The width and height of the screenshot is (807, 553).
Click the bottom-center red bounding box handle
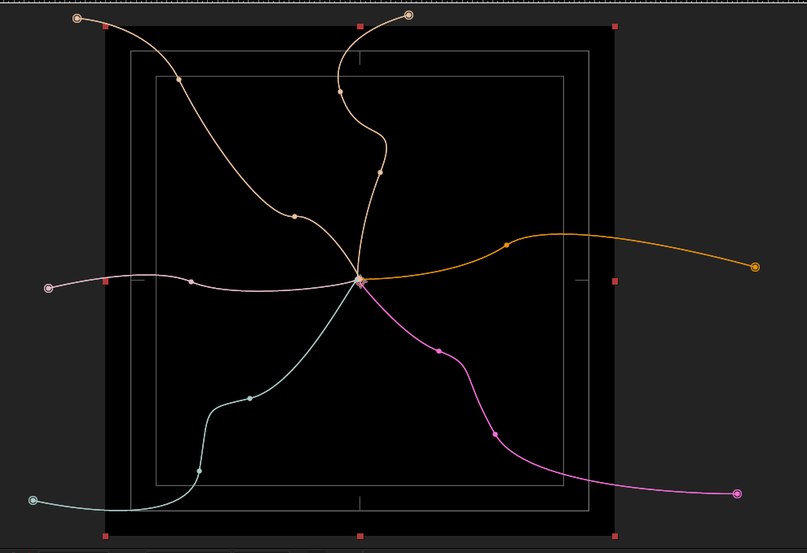360,537
